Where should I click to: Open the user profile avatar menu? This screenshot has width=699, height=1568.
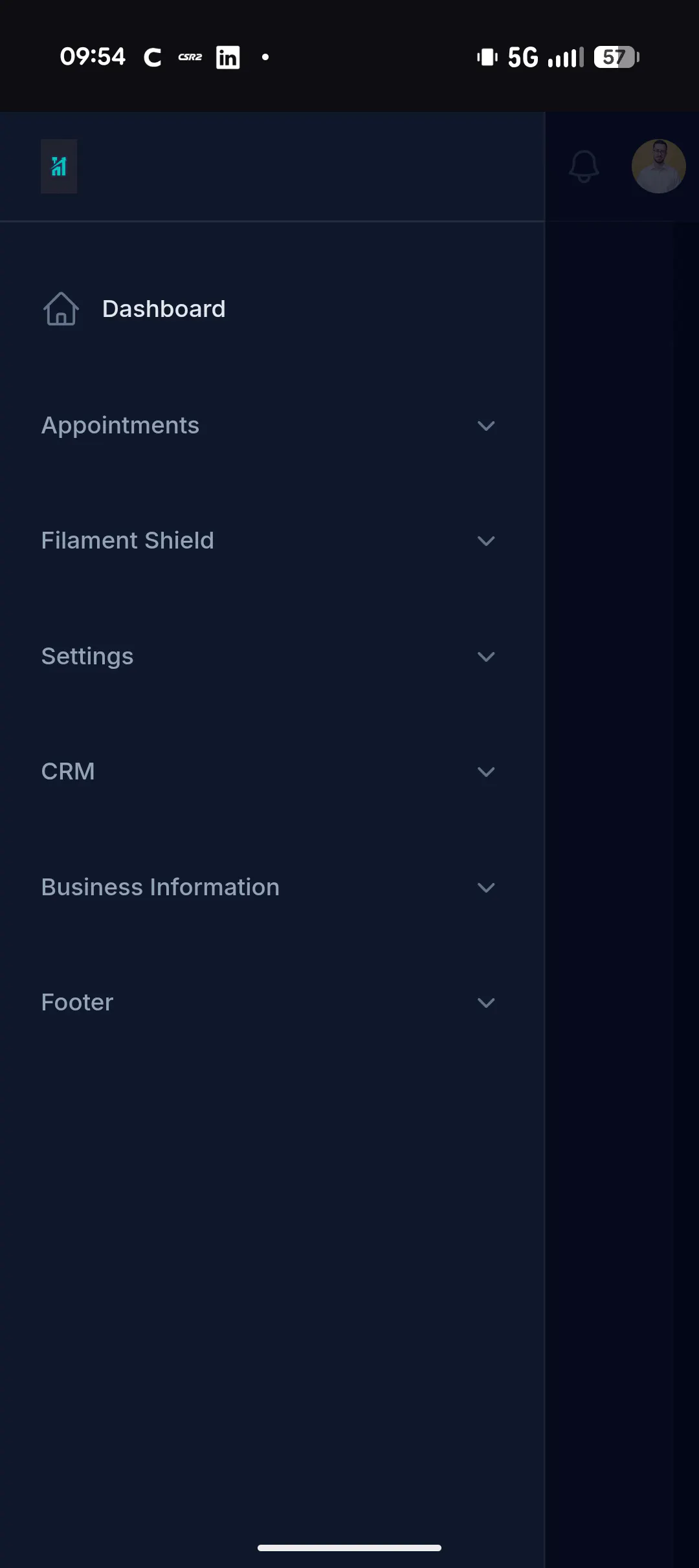pos(658,166)
